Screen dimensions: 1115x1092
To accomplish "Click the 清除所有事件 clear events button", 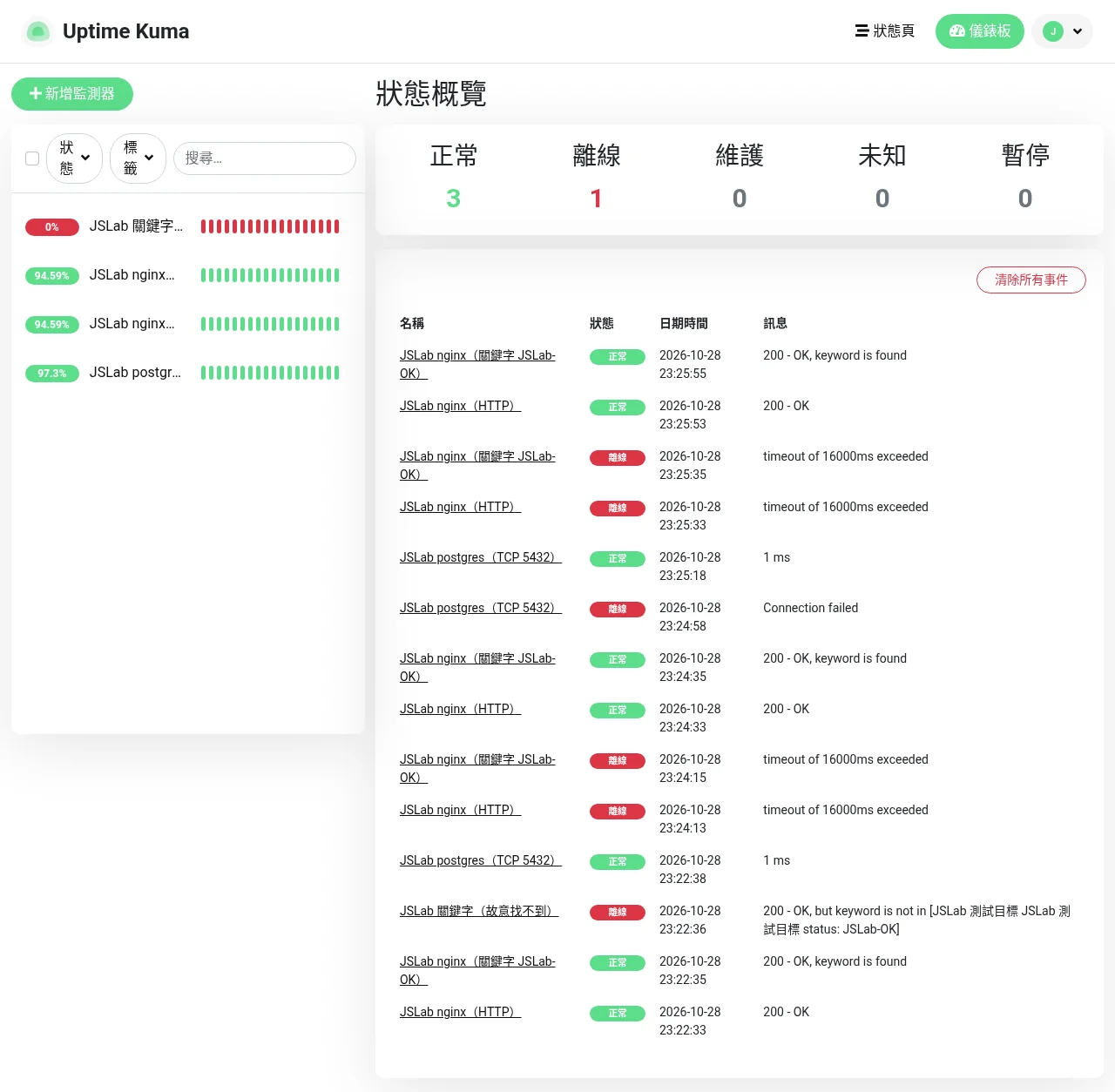I will pos(1031,280).
